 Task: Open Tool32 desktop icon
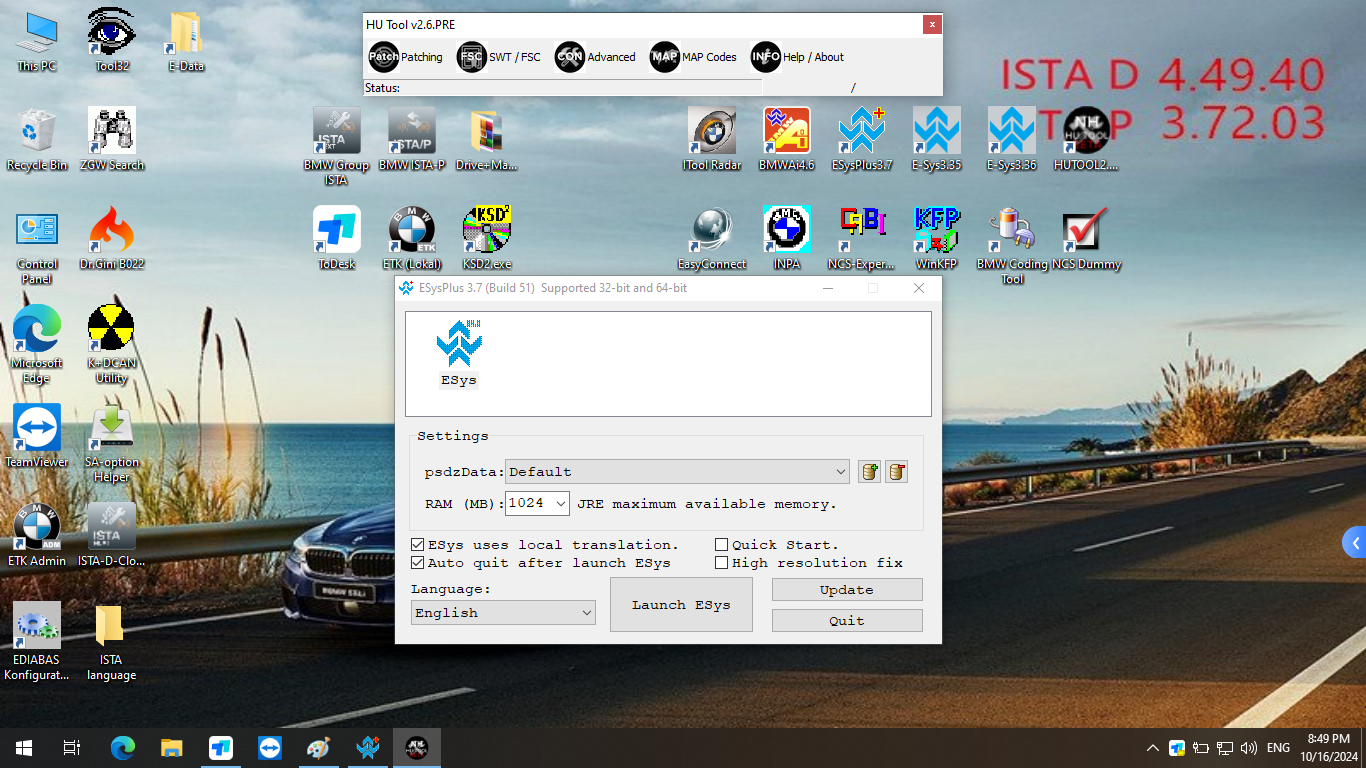112,42
